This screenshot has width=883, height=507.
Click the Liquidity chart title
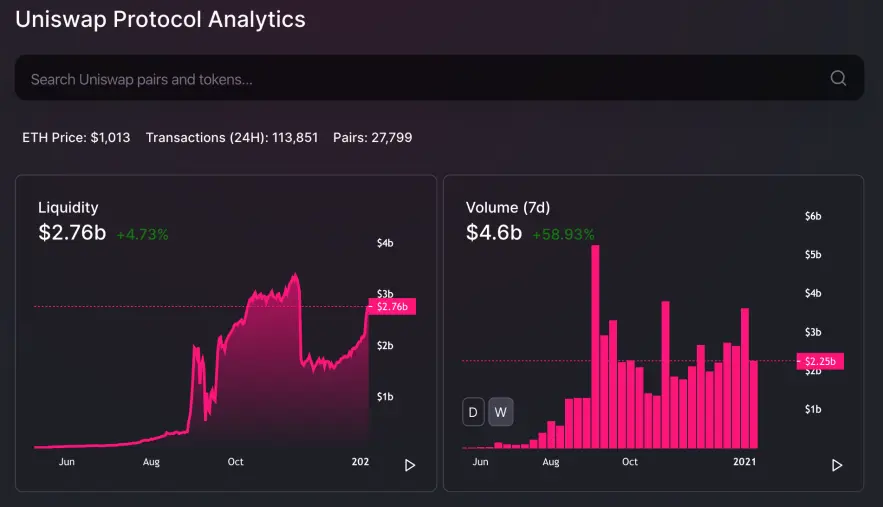pyautogui.click(x=68, y=207)
